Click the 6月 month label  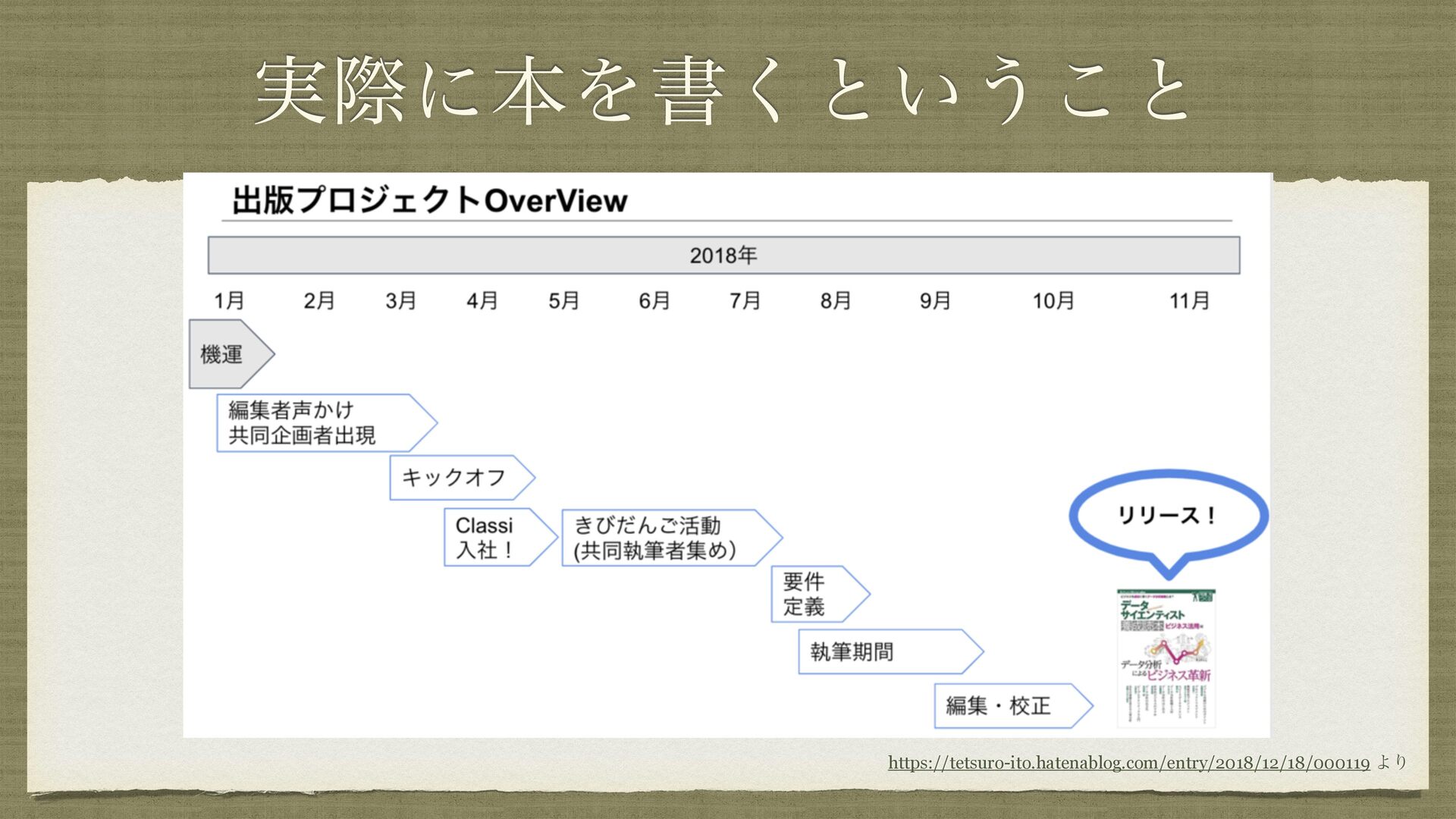(654, 301)
